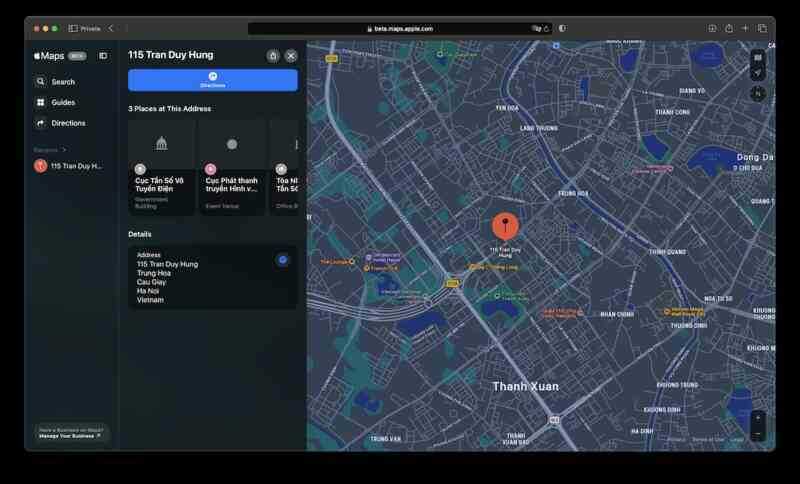Close the 115 Tran Duy Hung place card

click(x=291, y=56)
